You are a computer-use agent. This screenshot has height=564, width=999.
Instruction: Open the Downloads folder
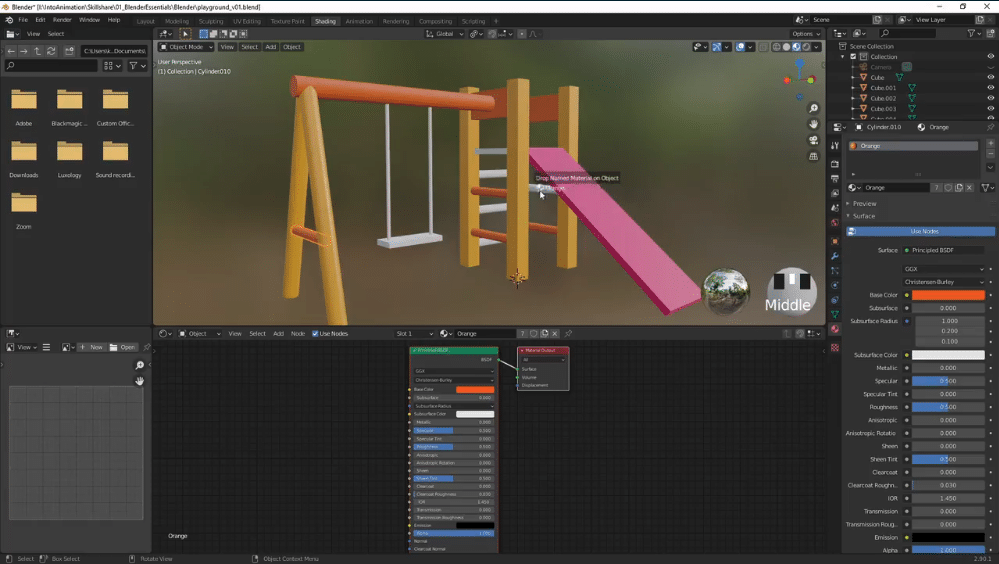tap(24, 152)
